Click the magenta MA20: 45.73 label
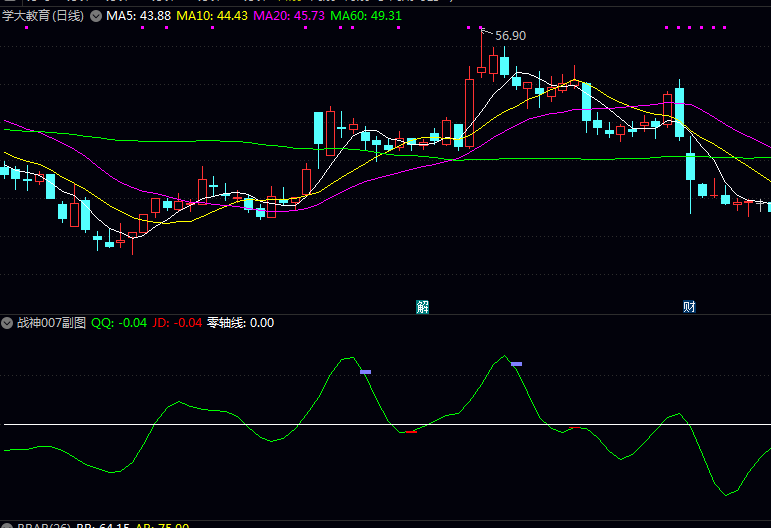This screenshot has width=771, height=528. [288, 17]
